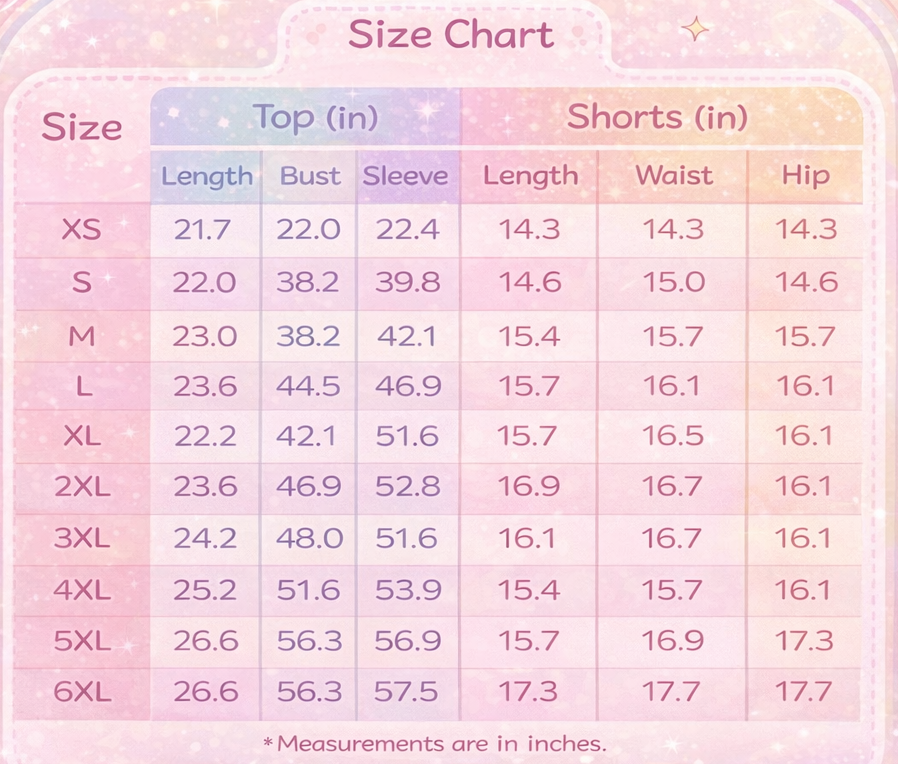The image size is (898, 764).
Task: Click the measurements in inches footnote
Action: 434,743
